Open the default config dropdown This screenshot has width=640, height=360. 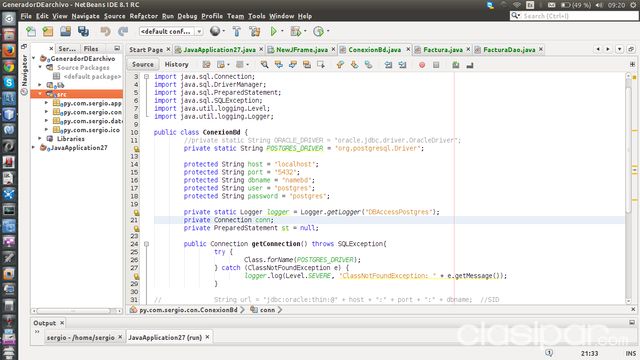pos(171,31)
